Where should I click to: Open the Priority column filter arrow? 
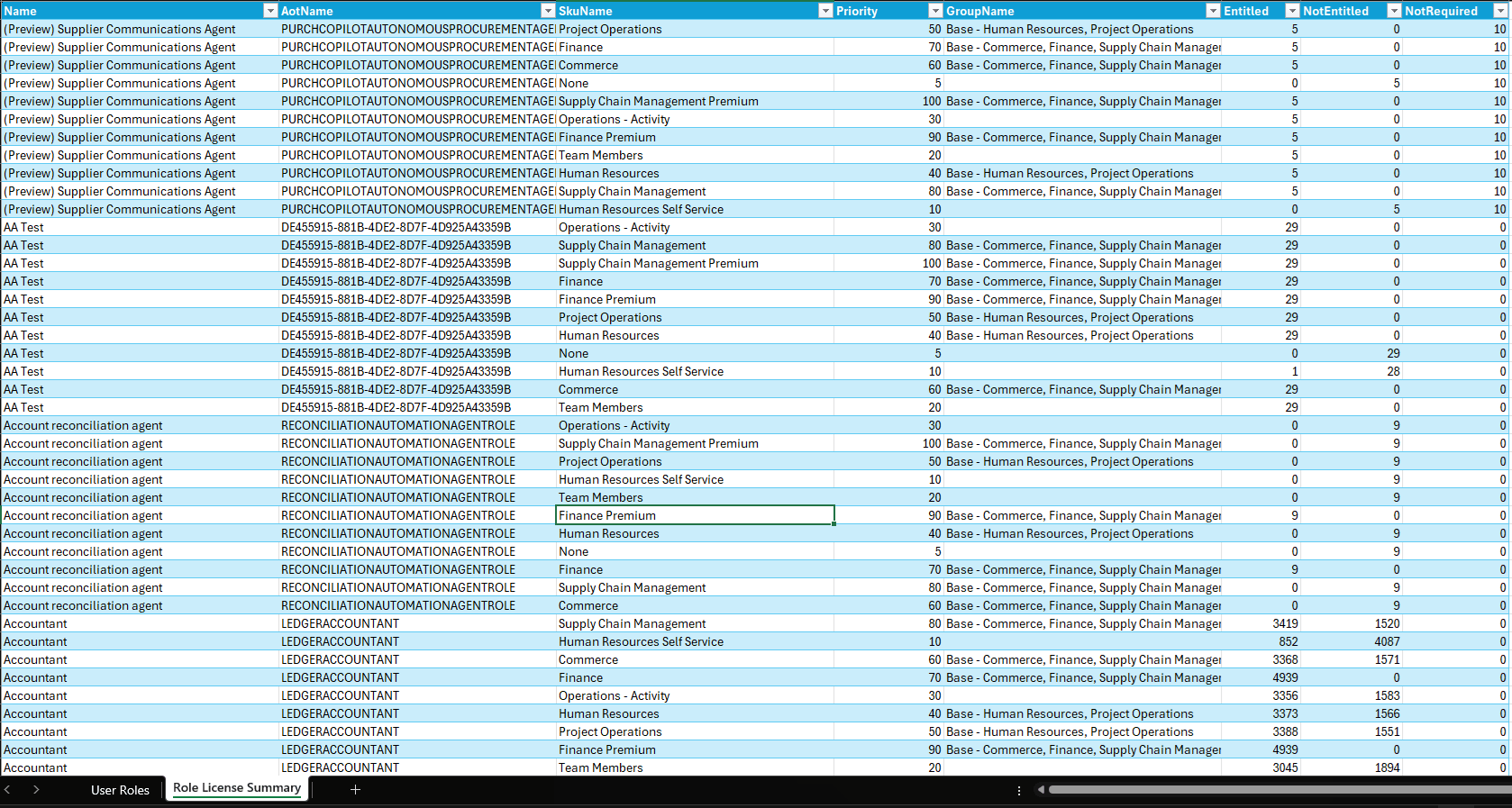pos(934,11)
